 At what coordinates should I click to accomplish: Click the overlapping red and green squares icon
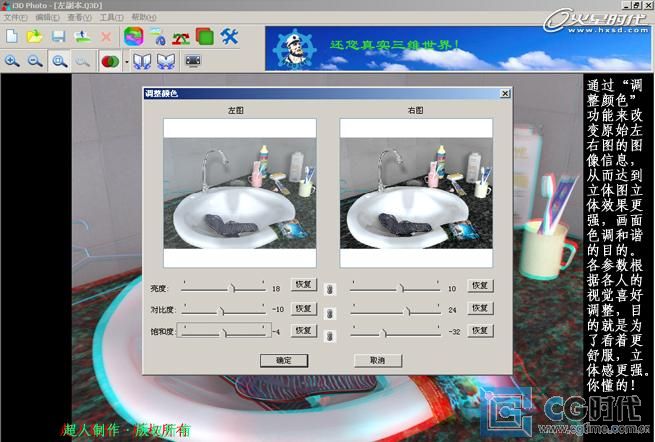pos(205,36)
